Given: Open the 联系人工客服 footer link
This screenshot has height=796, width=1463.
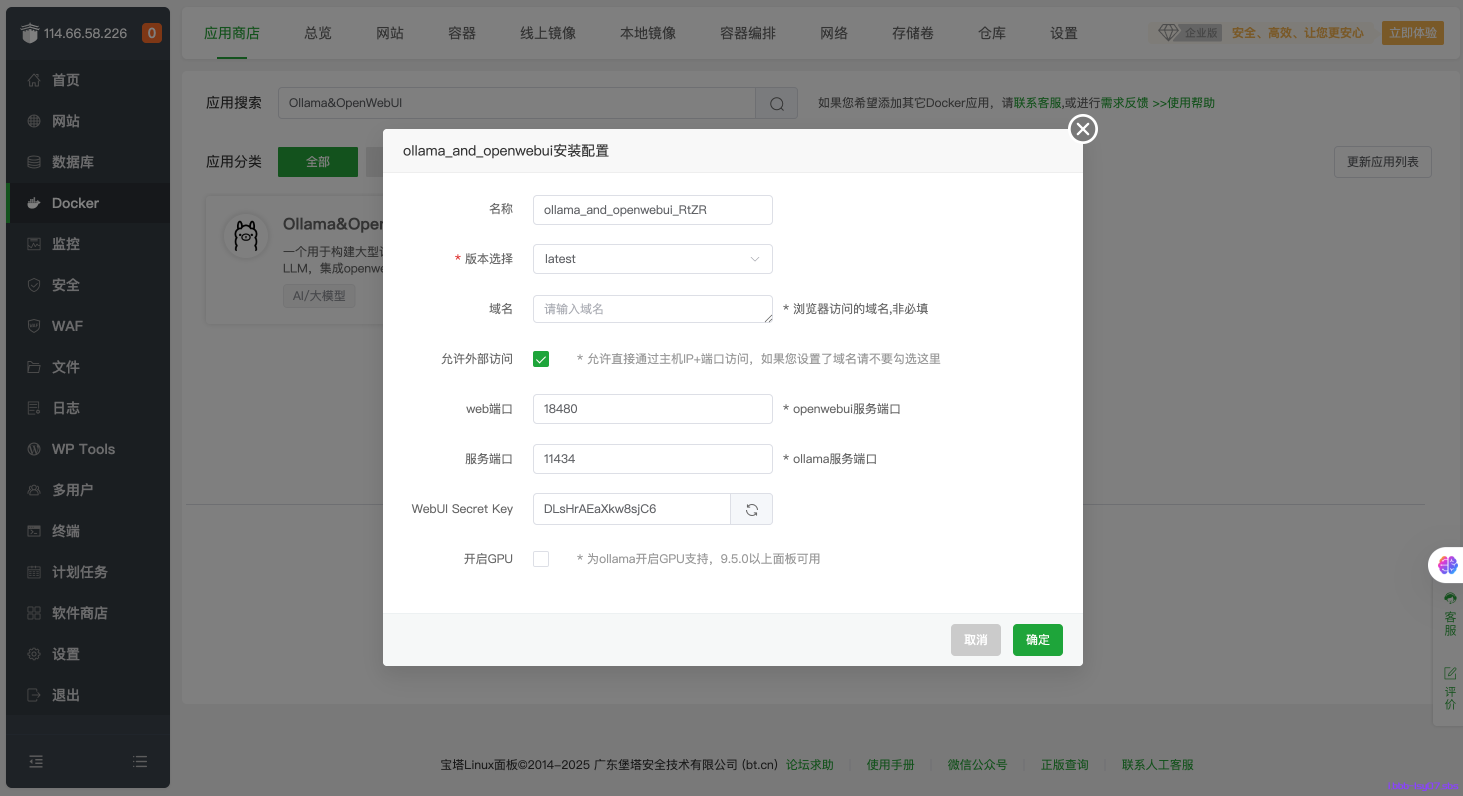Looking at the screenshot, I should tap(1158, 765).
